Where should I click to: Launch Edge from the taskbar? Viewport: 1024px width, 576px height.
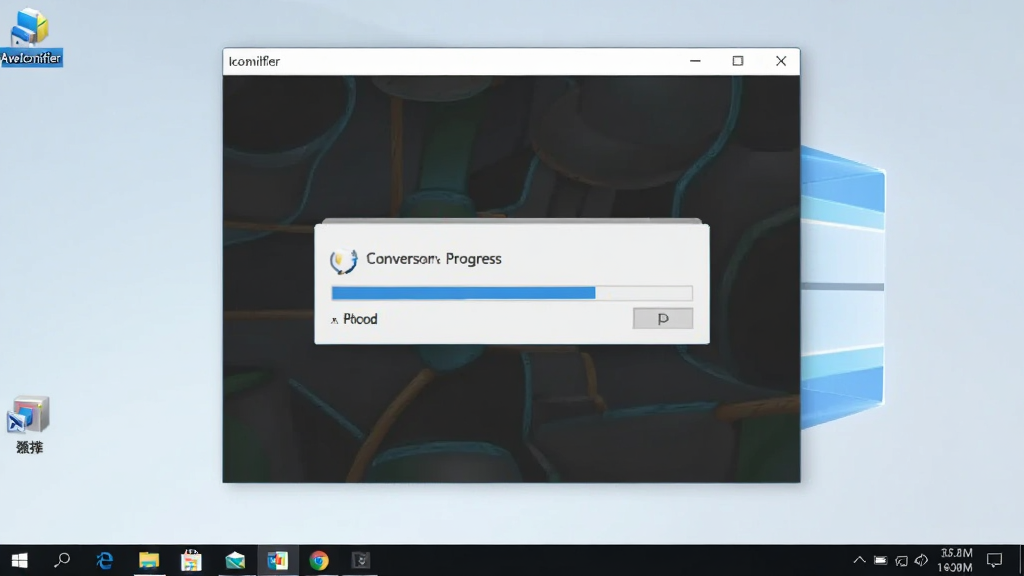tap(104, 560)
